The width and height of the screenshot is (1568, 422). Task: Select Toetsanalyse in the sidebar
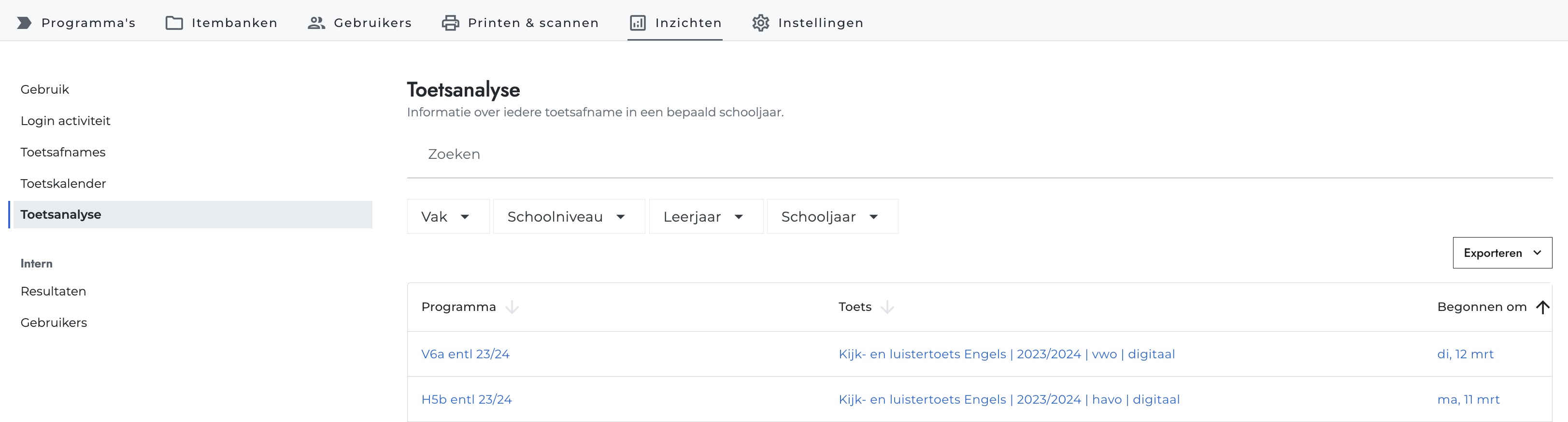tap(190, 215)
